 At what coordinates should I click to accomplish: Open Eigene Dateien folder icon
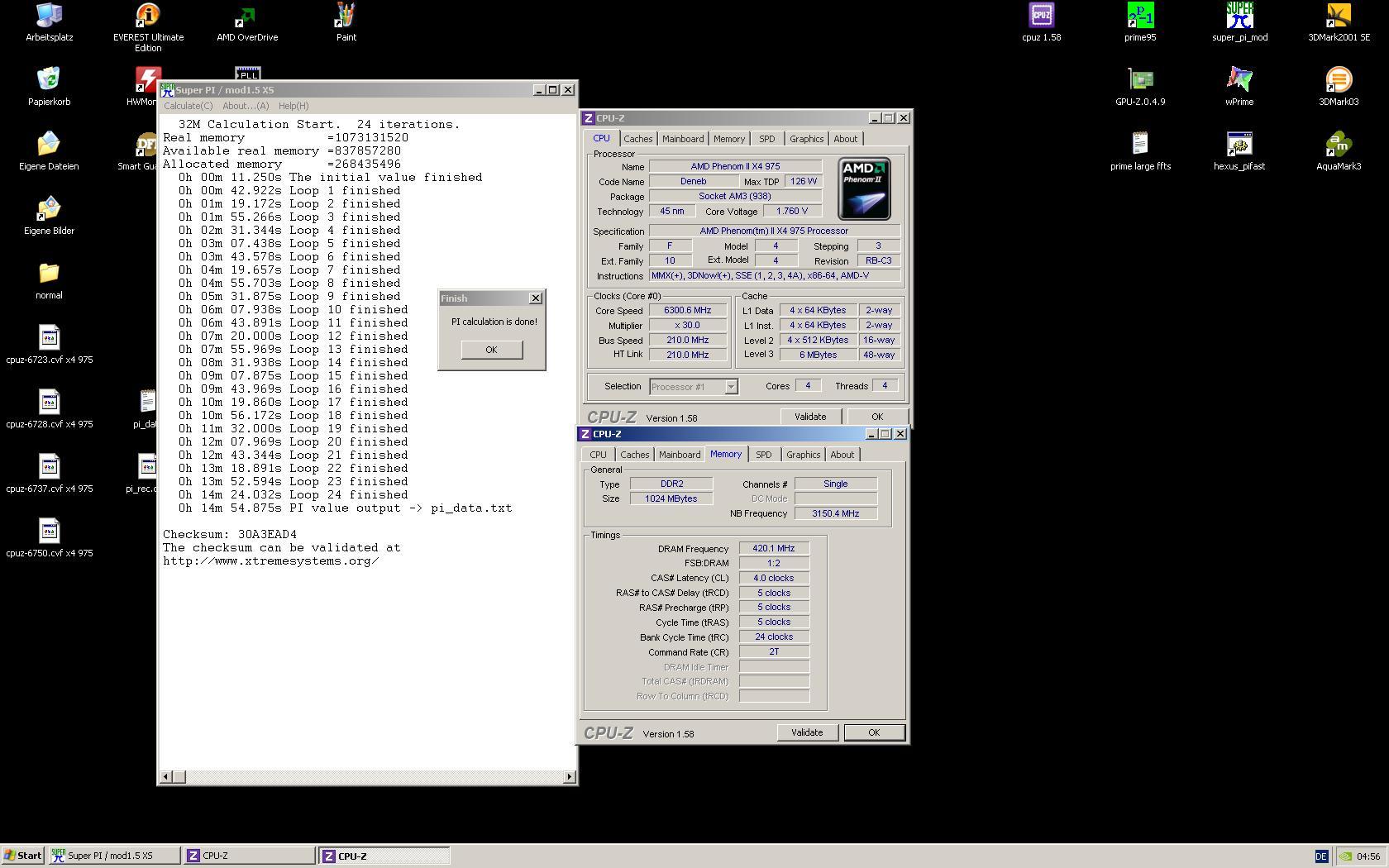(x=49, y=151)
